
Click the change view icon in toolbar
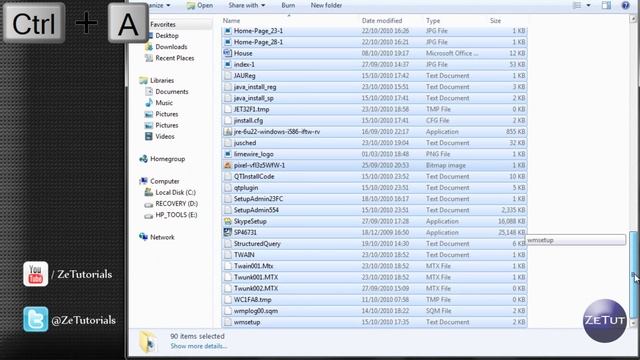[577, 5]
